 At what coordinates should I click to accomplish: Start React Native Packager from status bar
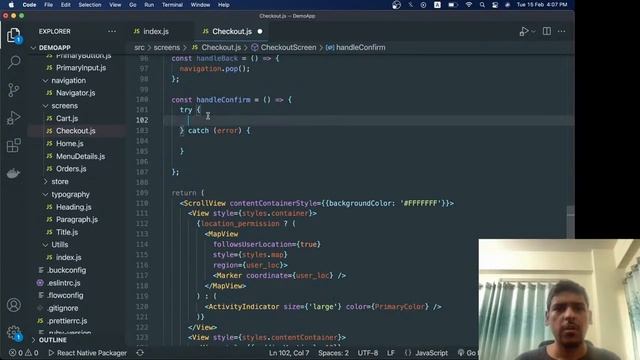pyautogui.click(x=88, y=353)
